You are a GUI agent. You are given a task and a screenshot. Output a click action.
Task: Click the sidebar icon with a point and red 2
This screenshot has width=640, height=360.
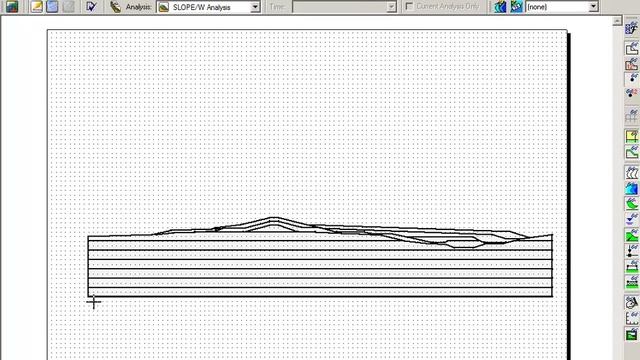tap(631, 94)
